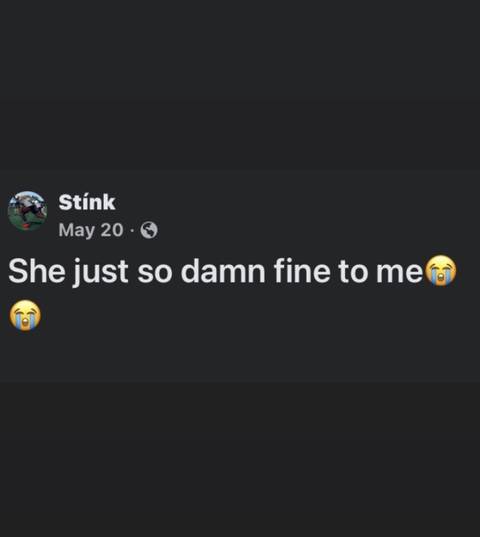This screenshot has width=480, height=537.
Task: Click the dot separator beside the globe
Action: 132,230
